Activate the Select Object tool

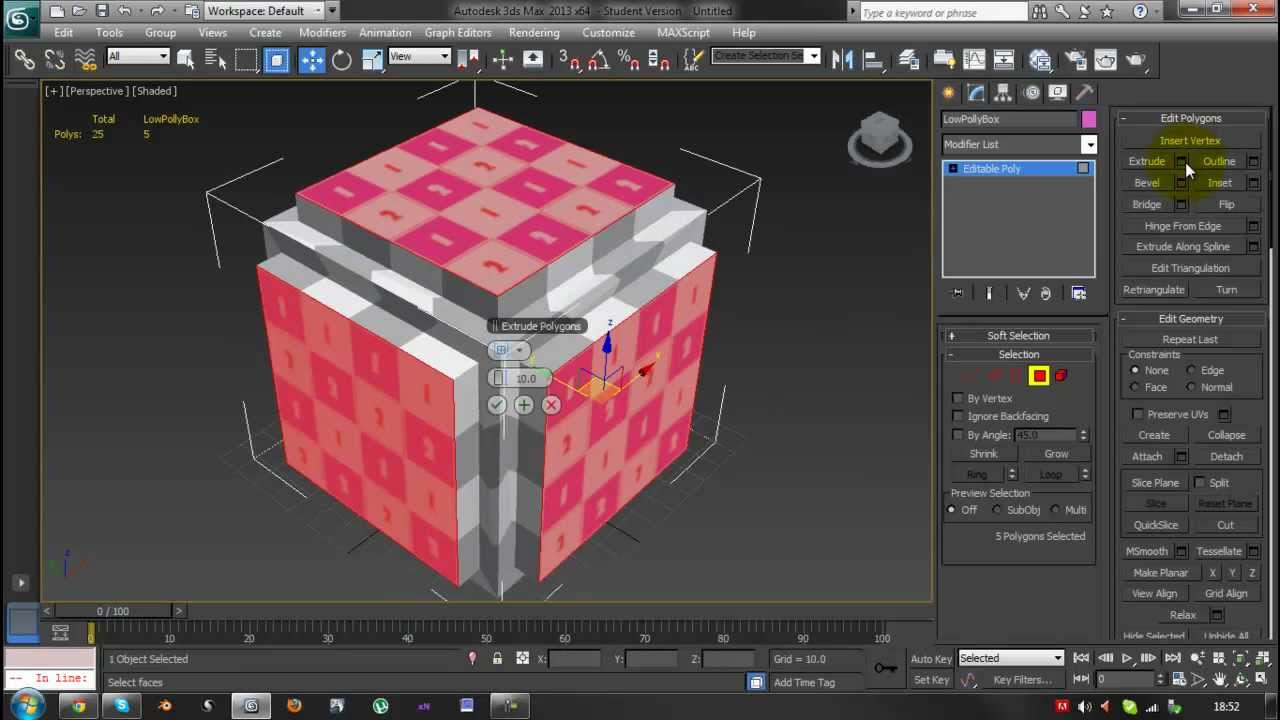(185, 60)
